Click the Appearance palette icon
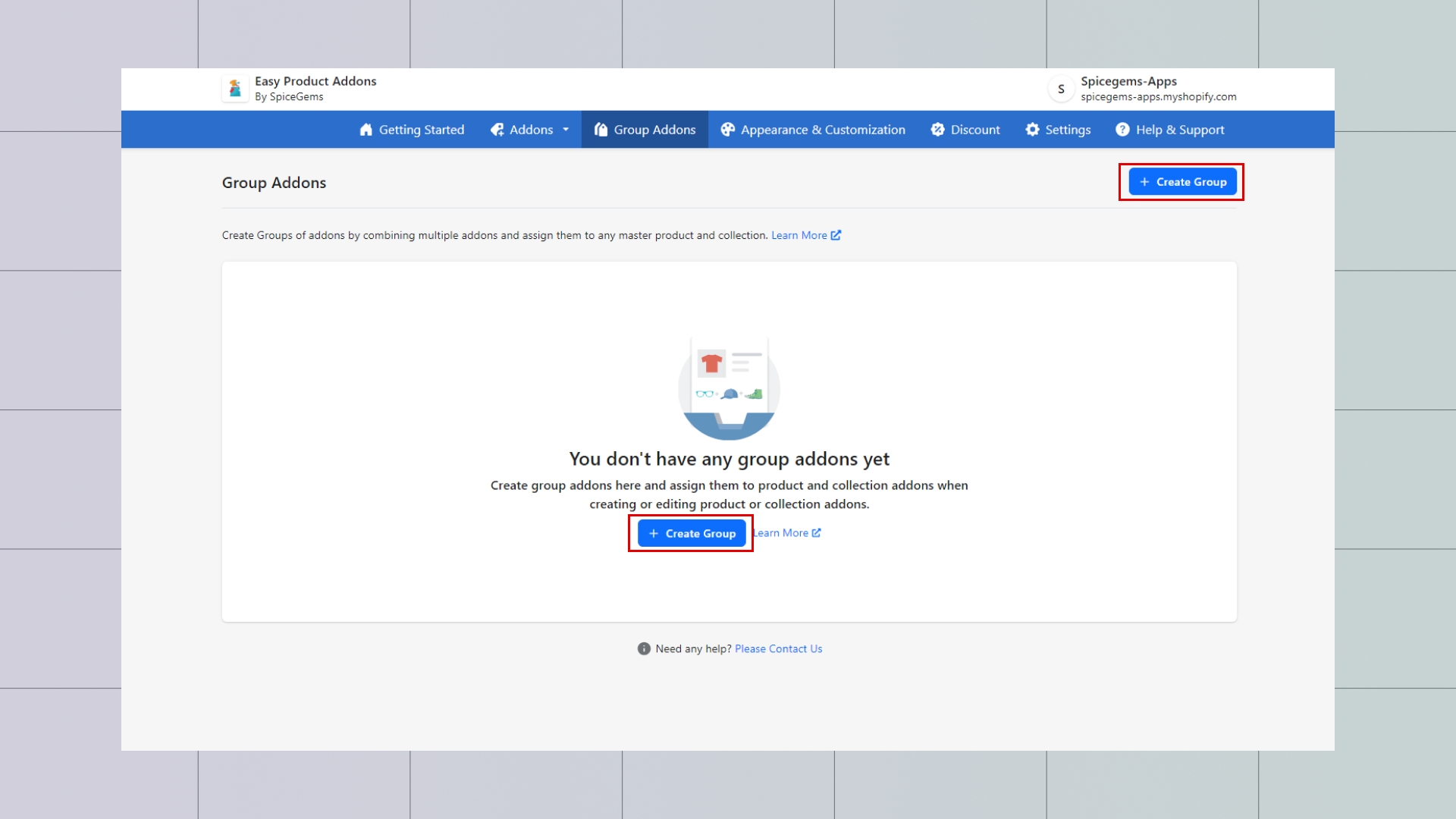The width and height of the screenshot is (1456, 819). tap(728, 130)
